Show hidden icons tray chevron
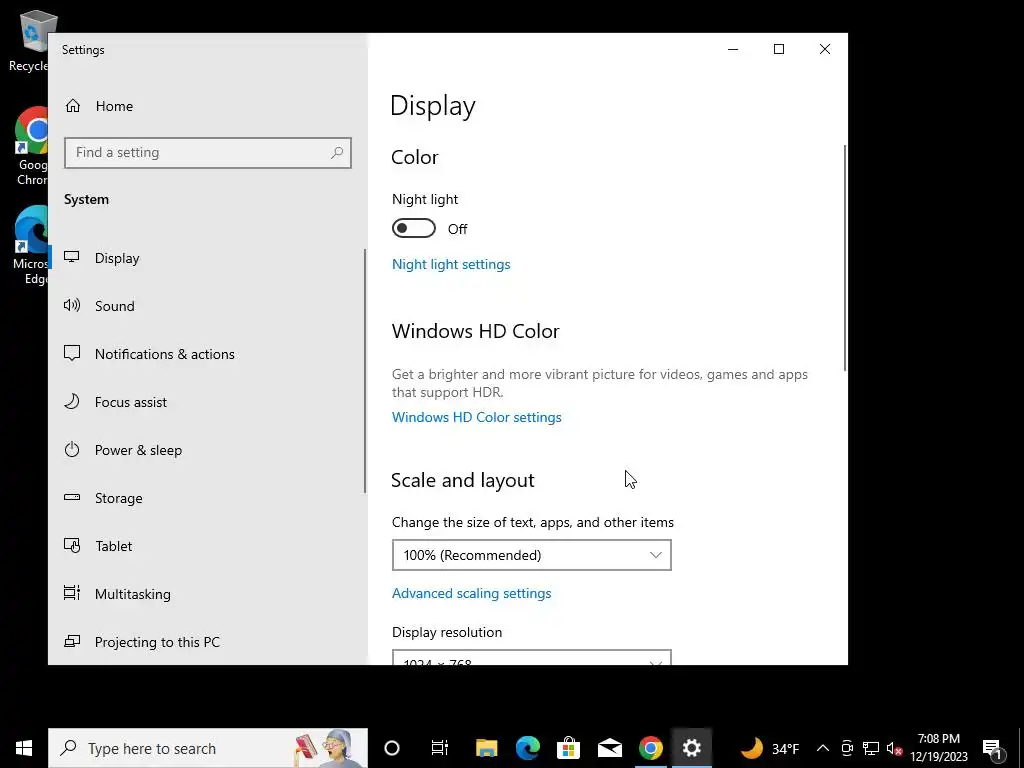This screenshot has width=1024, height=768. click(823, 748)
